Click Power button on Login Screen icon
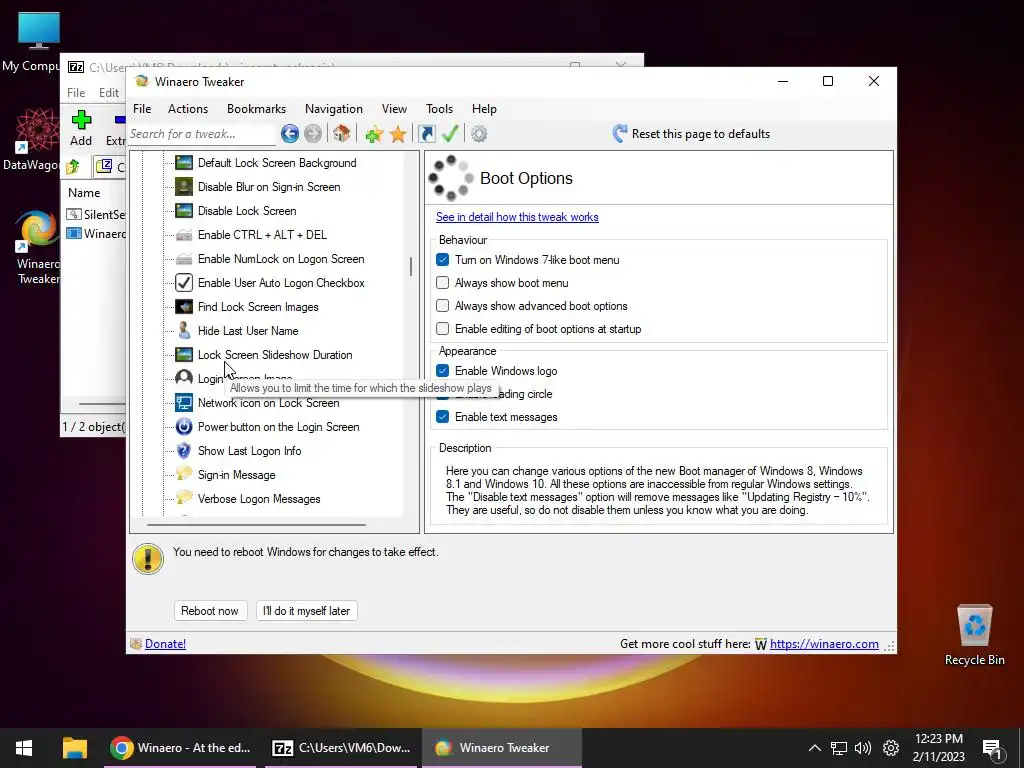 click(x=184, y=427)
